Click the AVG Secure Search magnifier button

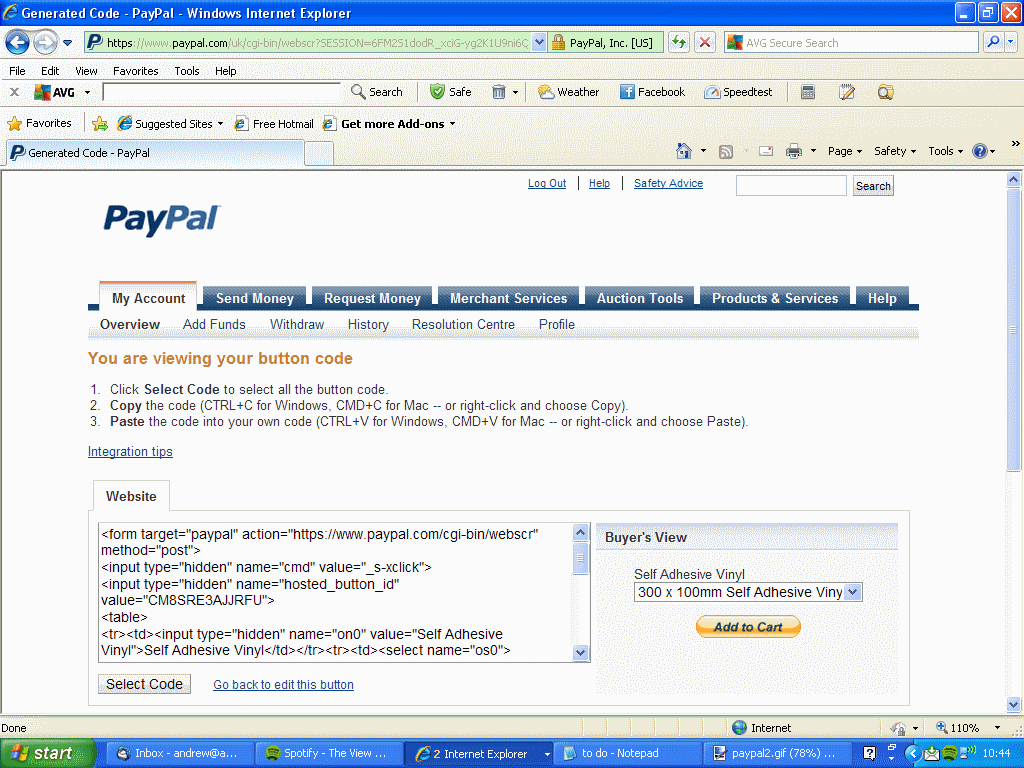point(993,43)
